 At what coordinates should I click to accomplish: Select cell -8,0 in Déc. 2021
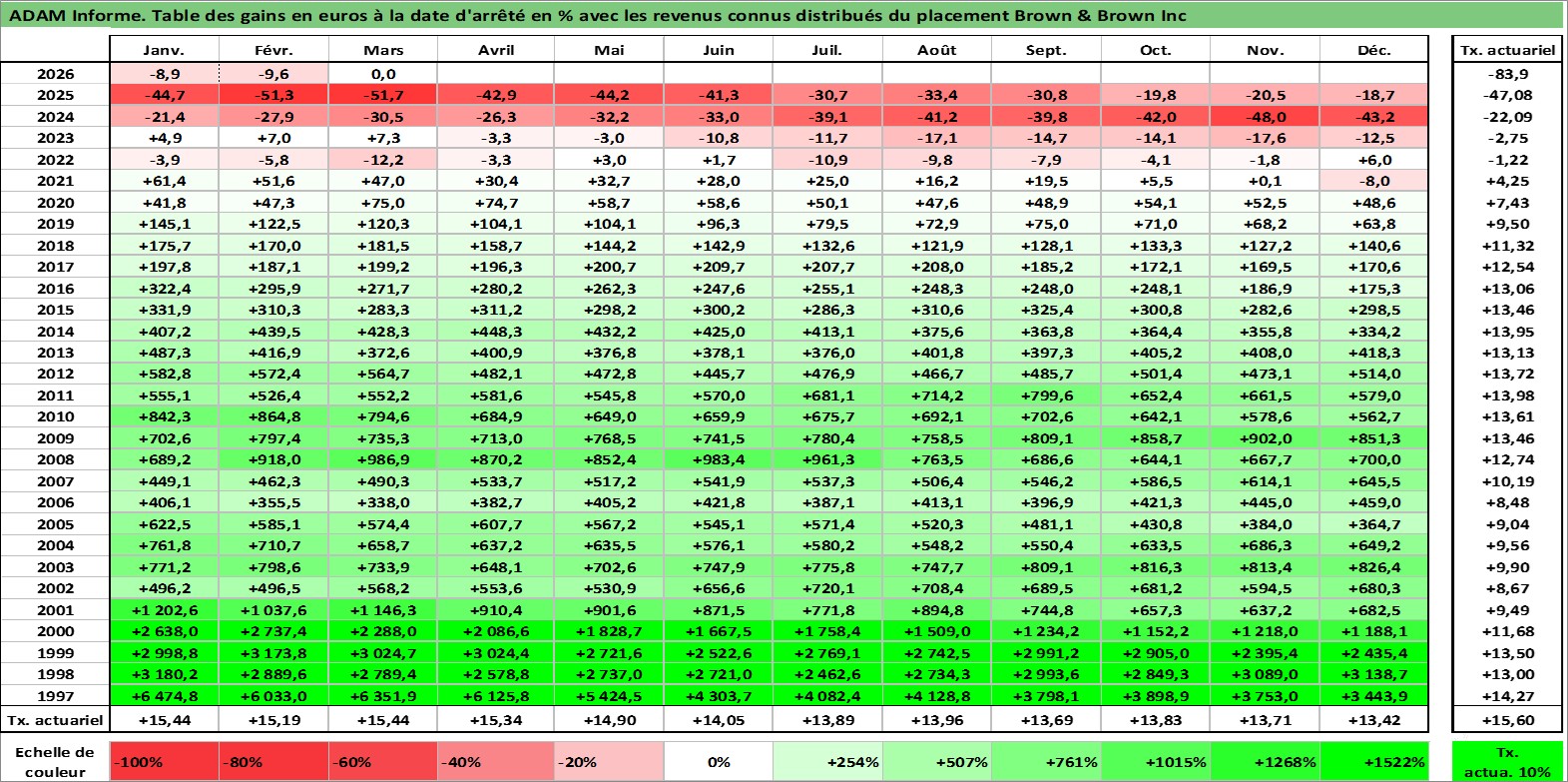[x=1374, y=181]
